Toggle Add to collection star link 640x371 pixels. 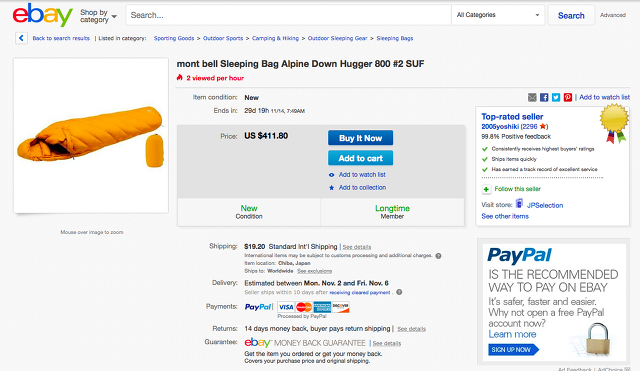point(358,187)
